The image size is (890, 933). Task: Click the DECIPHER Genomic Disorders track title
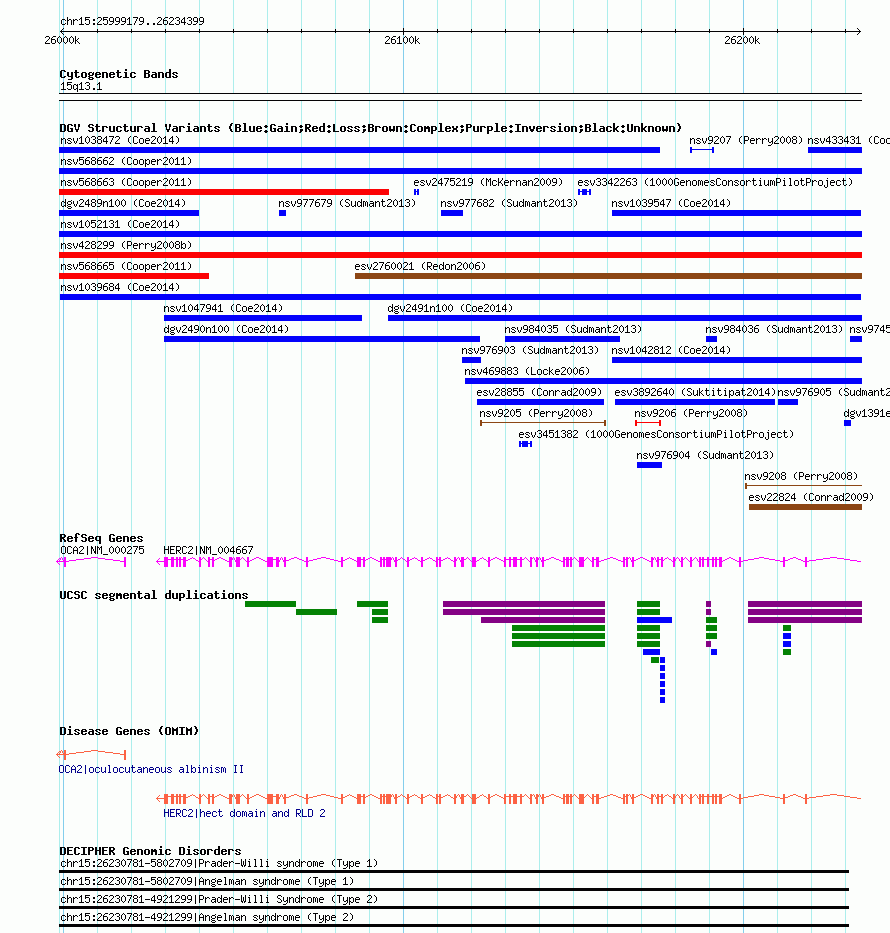151,851
